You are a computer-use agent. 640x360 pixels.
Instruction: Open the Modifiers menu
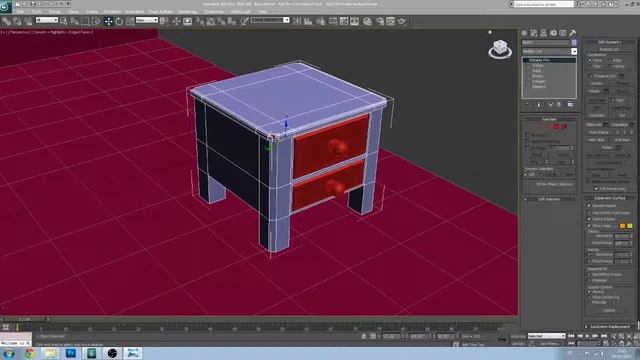(x=112, y=11)
